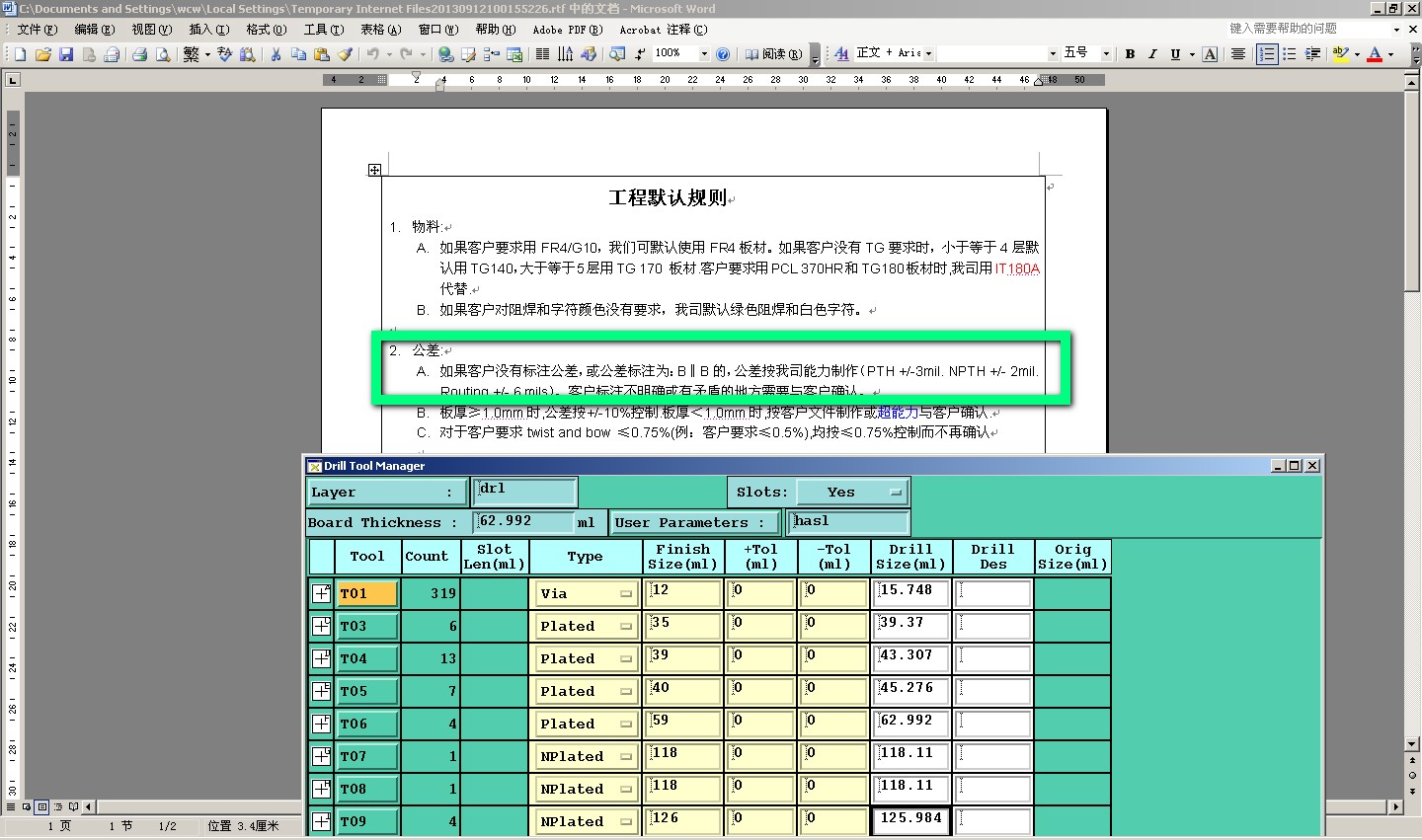Screen dimensions: 1422x840
Task: Toggle bulleted list formatting
Action: (1290, 54)
